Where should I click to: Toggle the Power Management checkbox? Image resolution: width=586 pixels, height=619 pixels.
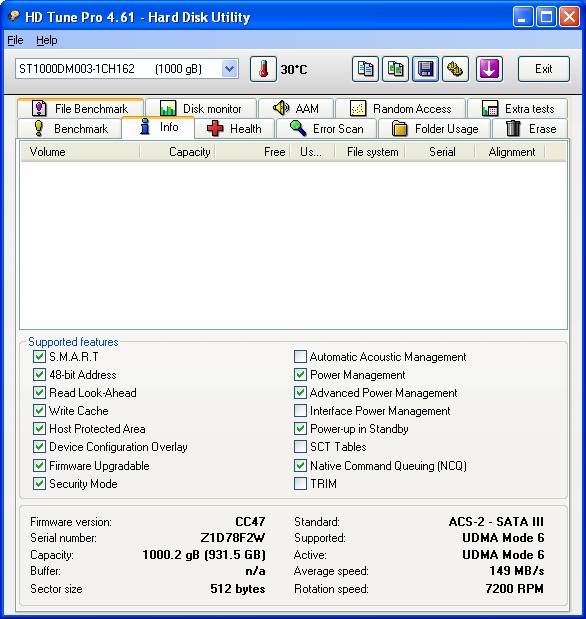tap(300, 374)
